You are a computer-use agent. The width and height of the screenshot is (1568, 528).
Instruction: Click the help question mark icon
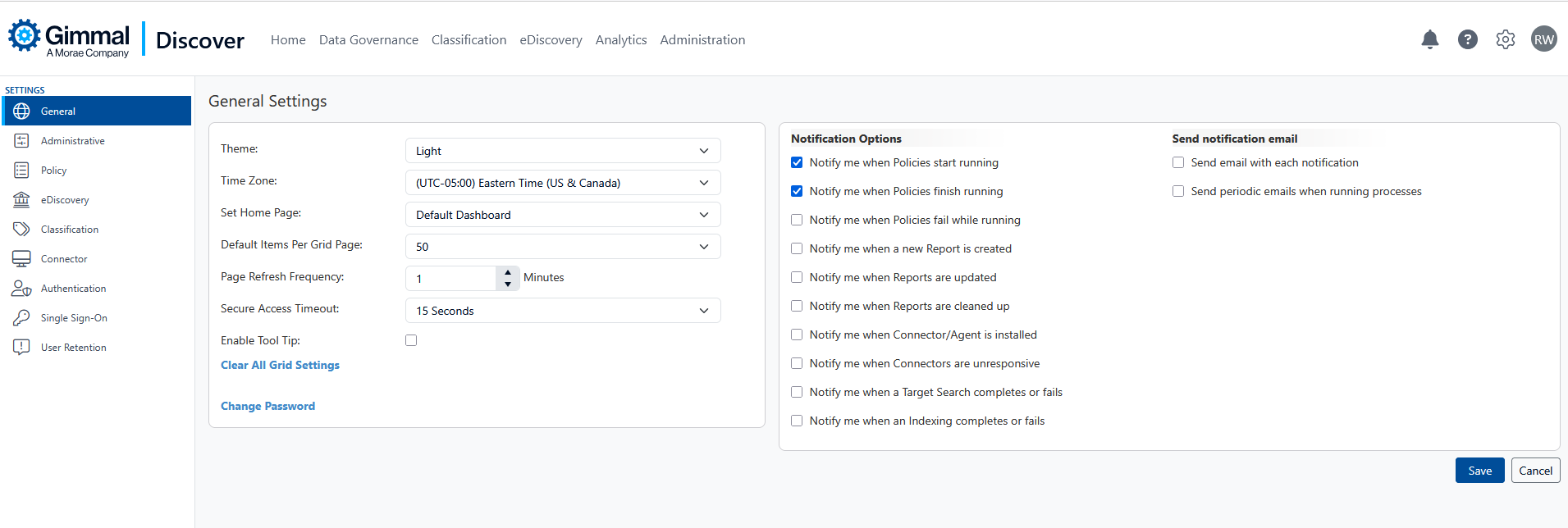[x=1467, y=39]
